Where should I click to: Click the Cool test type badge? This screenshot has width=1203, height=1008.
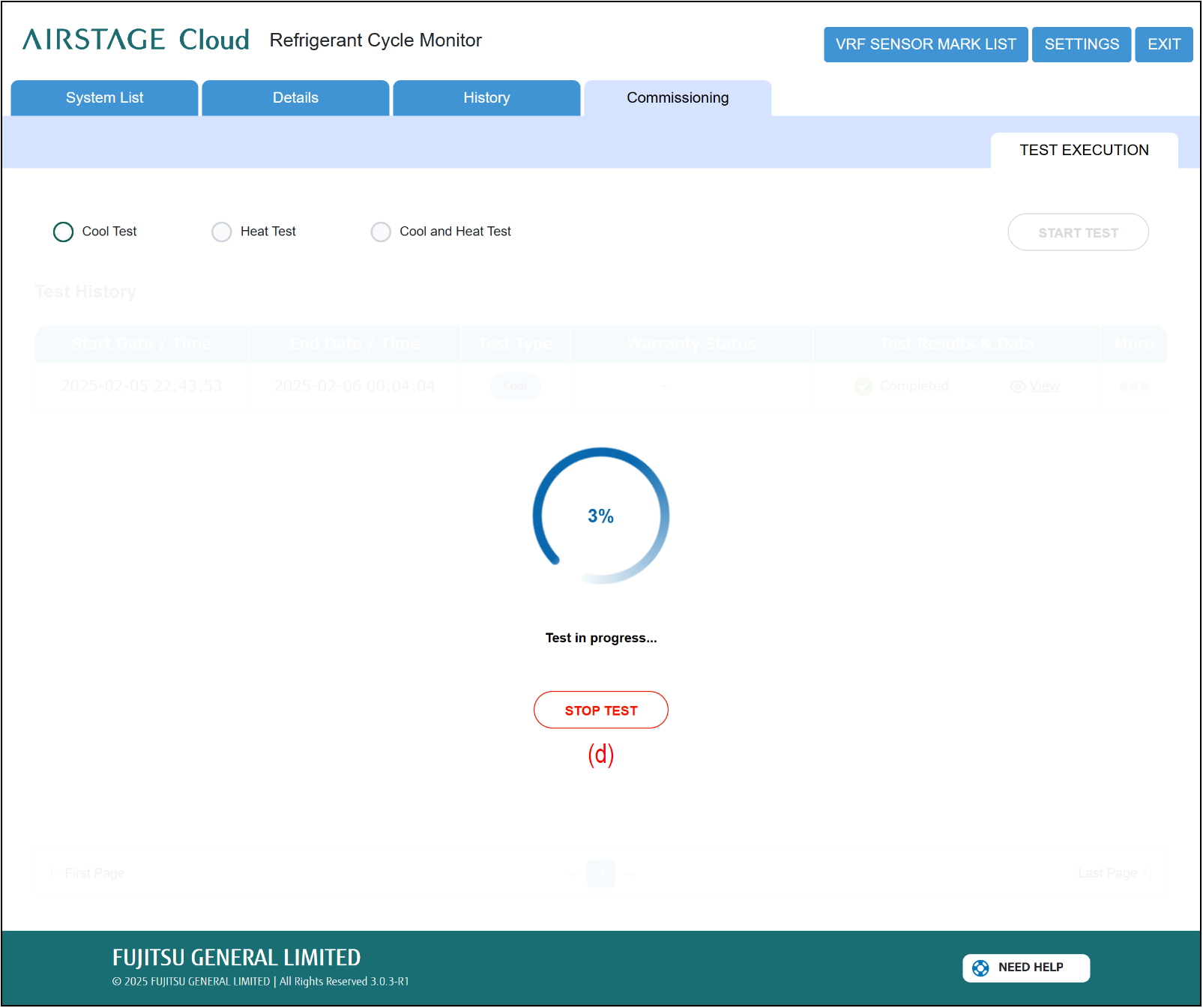coord(515,386)
